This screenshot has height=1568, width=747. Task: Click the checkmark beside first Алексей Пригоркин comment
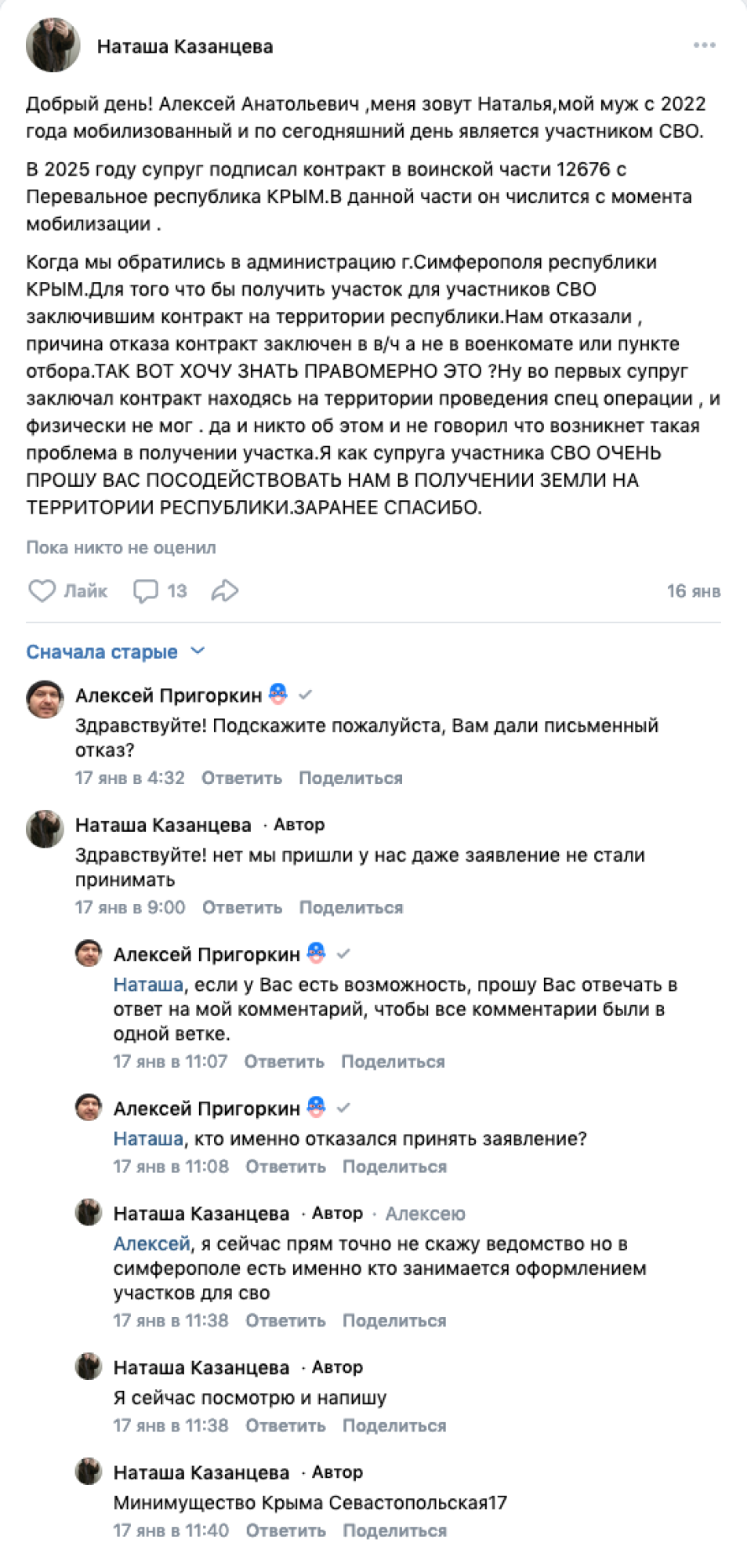306,695
